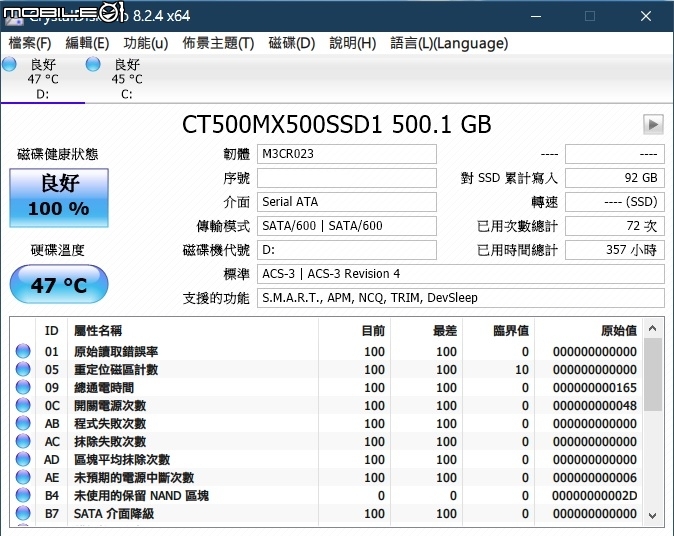Click the attribute list scroll down arrow
Image resolution: width=674 pixels, height=536 pixels.
(x=653, y=515)
